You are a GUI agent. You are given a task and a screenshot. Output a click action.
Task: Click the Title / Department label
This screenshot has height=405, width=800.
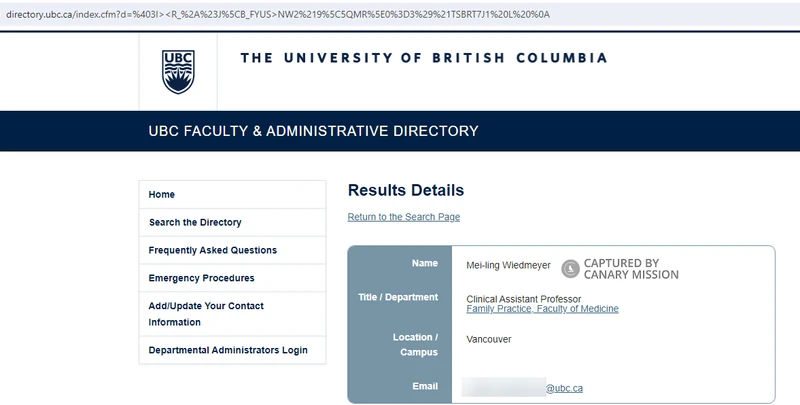point(398,297)
